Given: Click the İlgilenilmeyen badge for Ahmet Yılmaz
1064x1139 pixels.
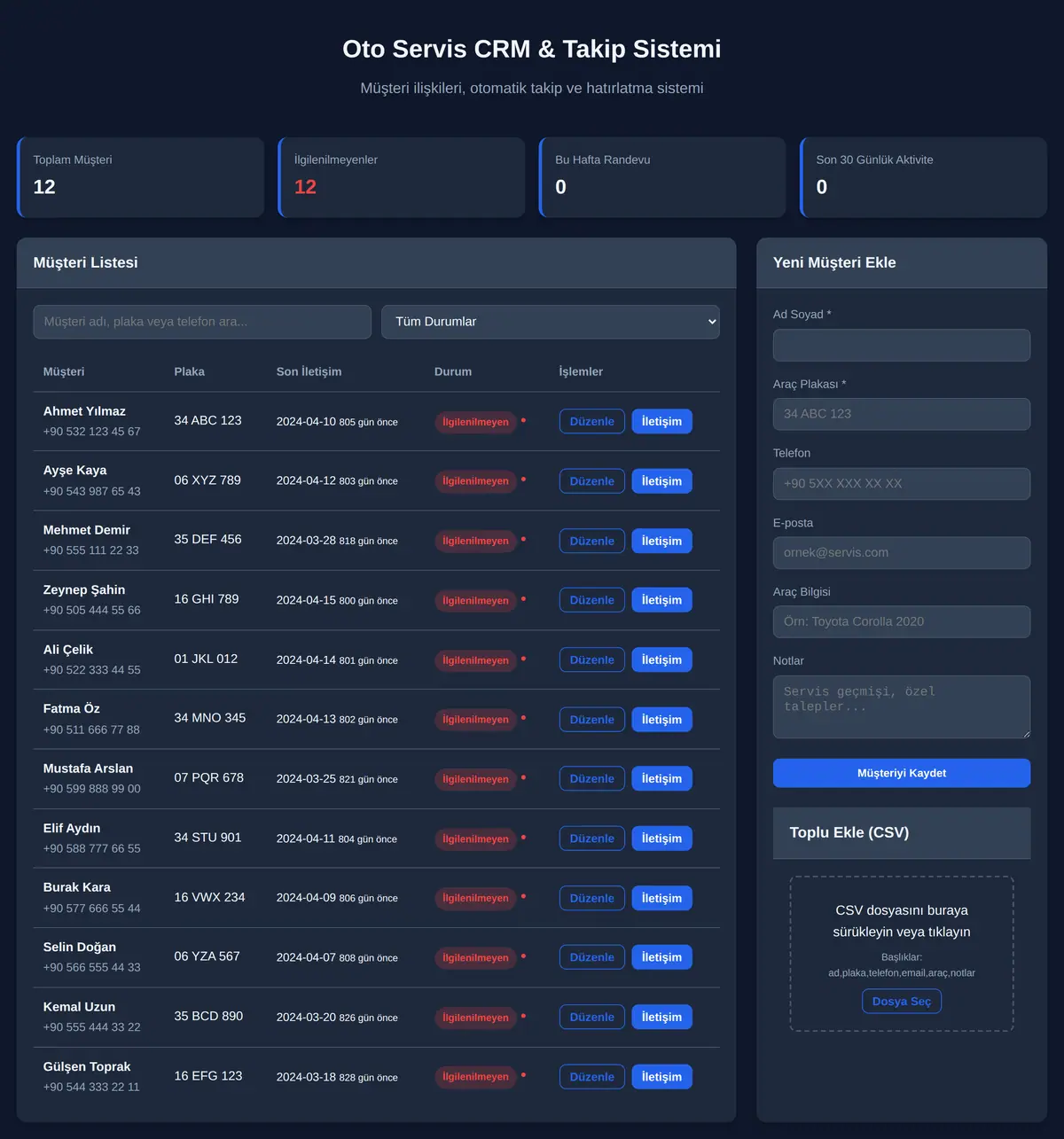Looking at the screenshot, I should click(476, 422).
